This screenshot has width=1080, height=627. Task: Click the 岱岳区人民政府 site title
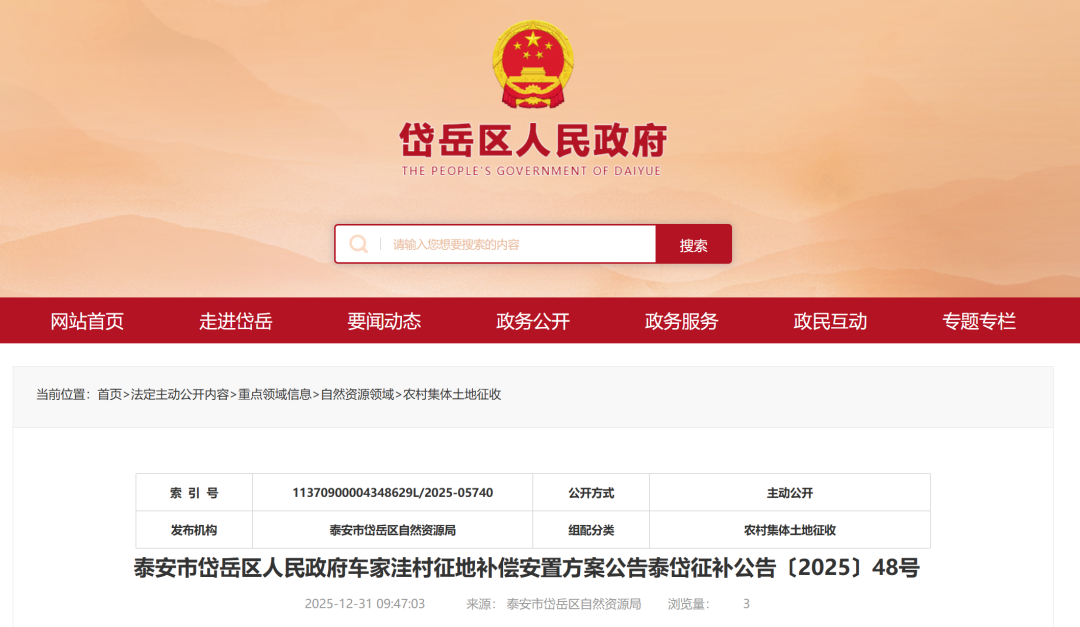[532, 142]
